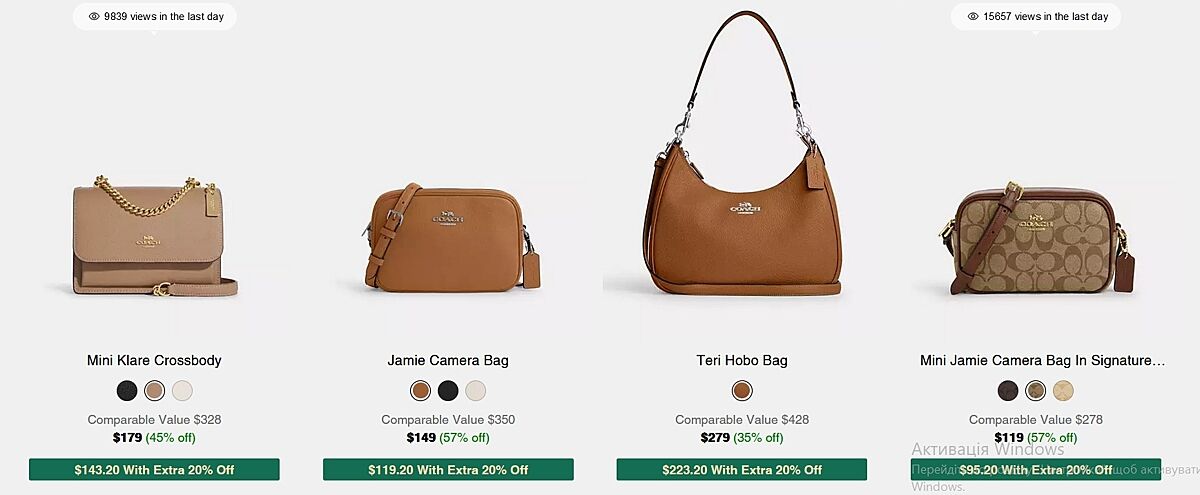Viewport: 1200px width, 495px height.
Task: Select black swatch for Mini Klare Crossbody
Action: coord(126,391)
